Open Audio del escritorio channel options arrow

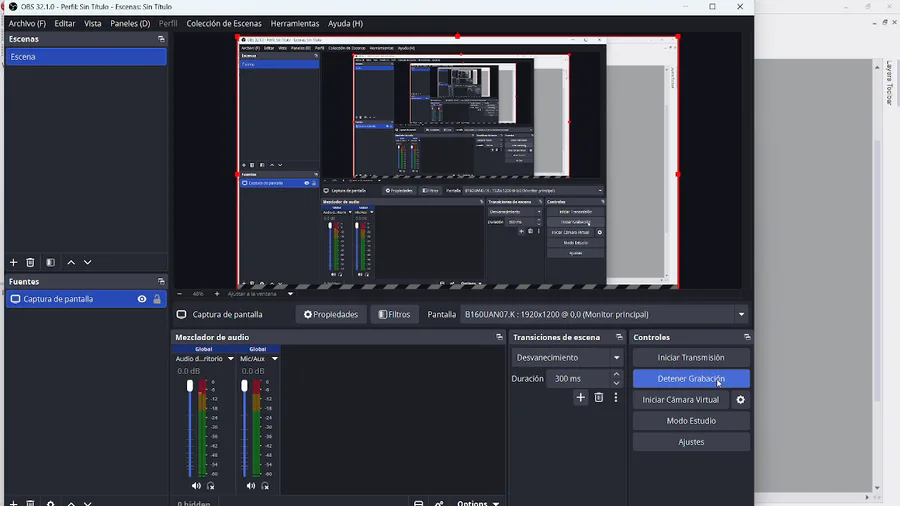[x=231, y=359]
